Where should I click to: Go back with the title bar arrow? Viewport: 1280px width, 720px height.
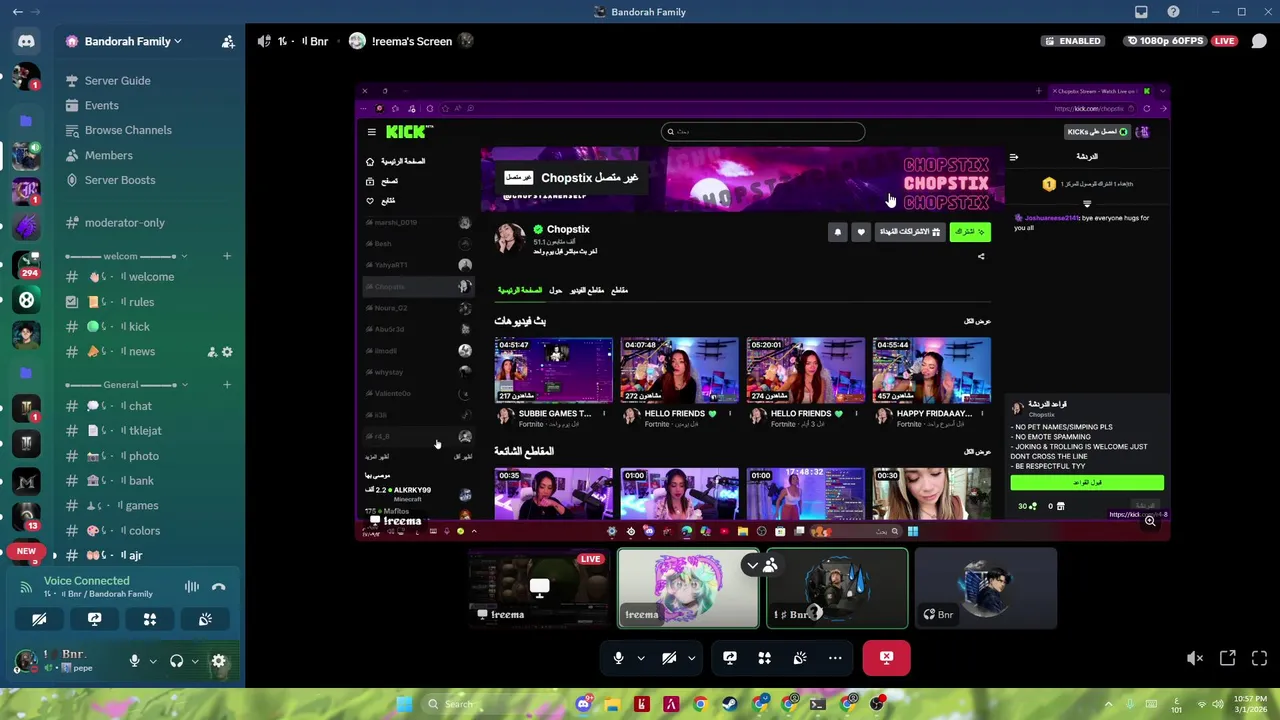pos(17,12)
